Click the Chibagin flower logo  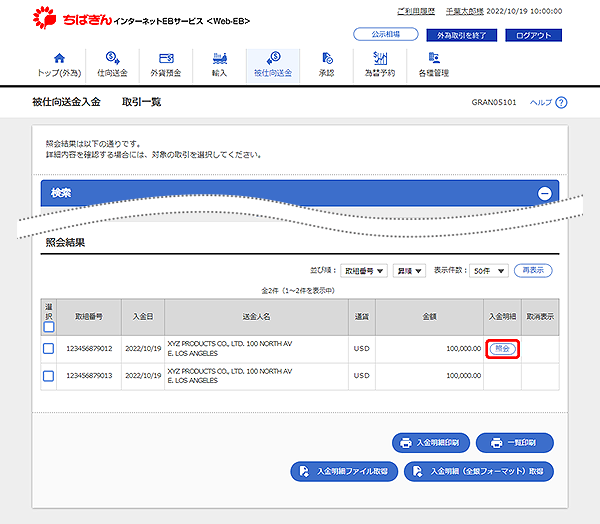(x=44, y=18)
